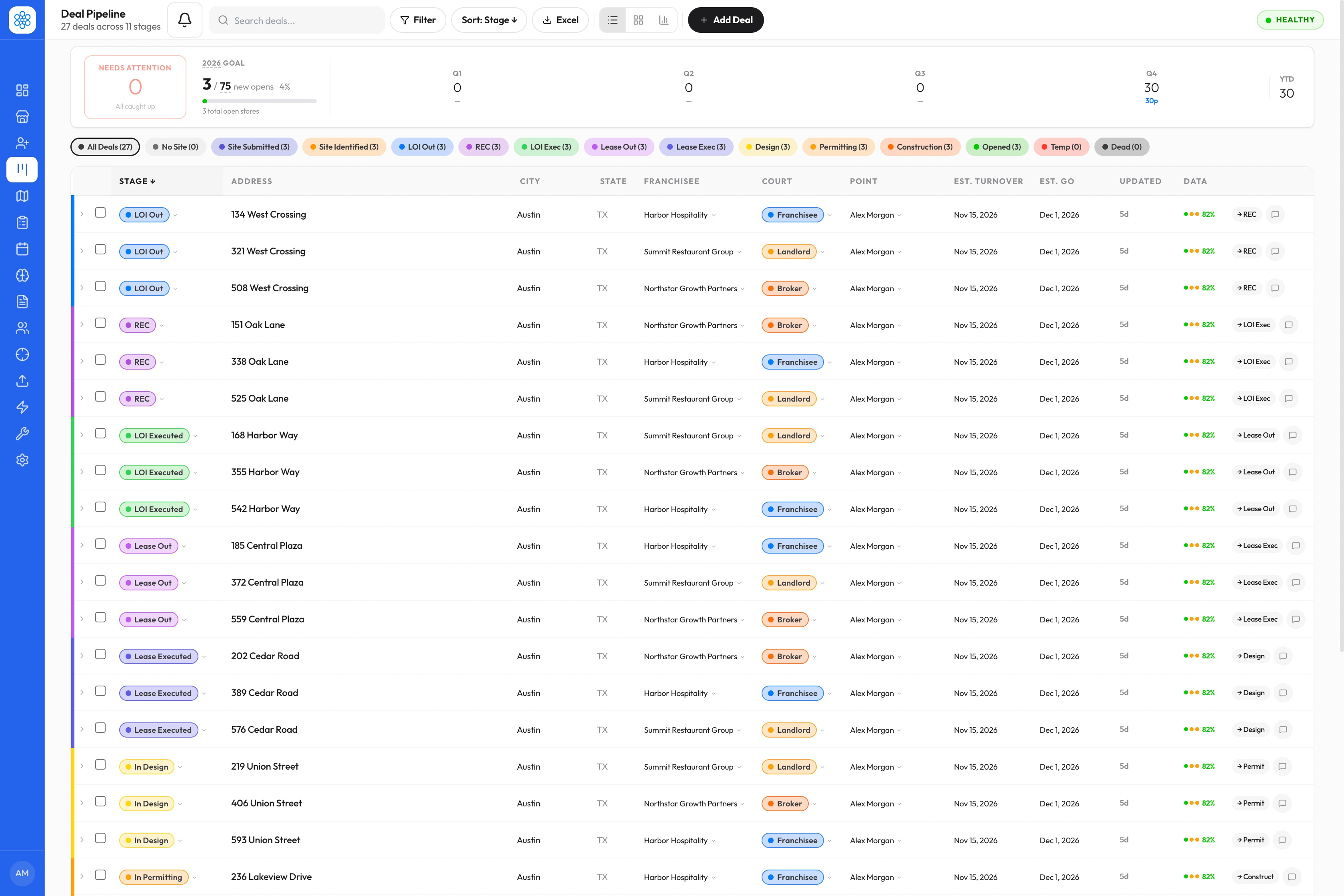Open the settings gear in the sidebar
The width and height of the screenshot is (1344, 896).
coord(22,460)
